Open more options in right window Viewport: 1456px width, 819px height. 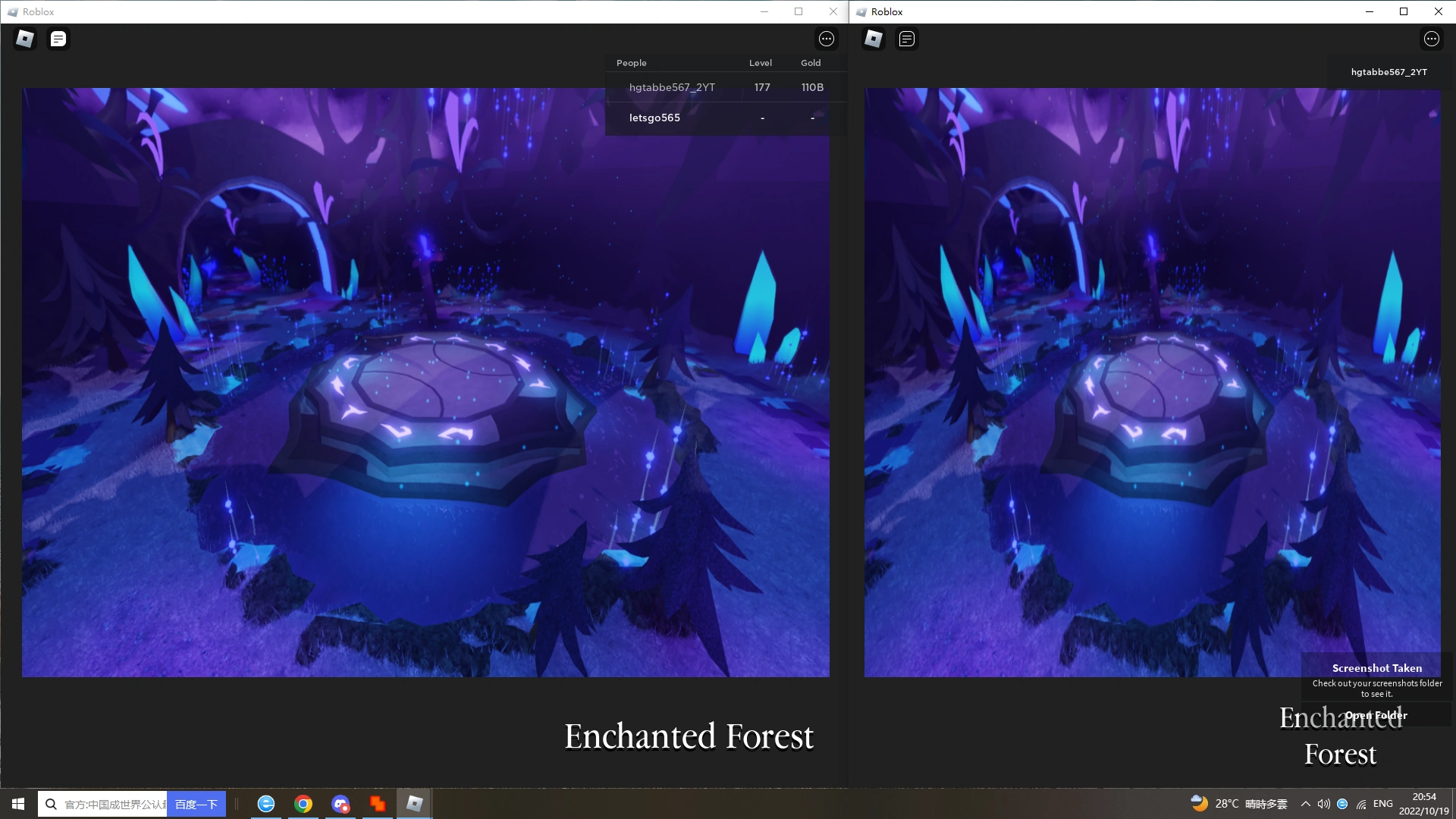[x=1431, y=39]
